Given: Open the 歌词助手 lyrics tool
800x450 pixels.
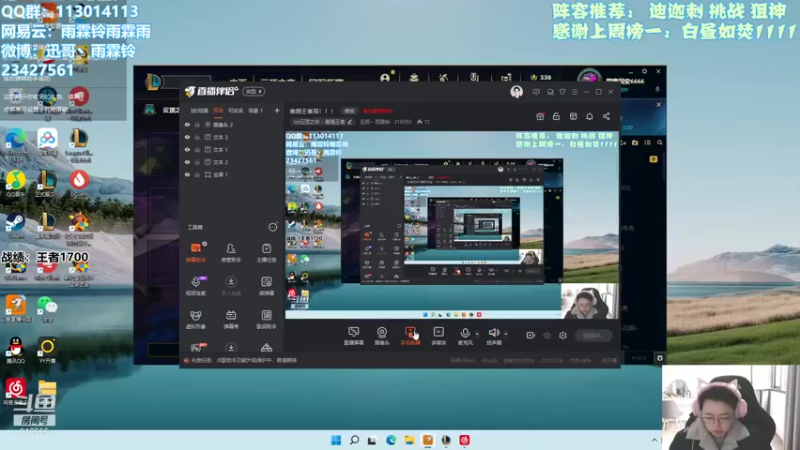Looking at the screenshot, I should point(266,319).
